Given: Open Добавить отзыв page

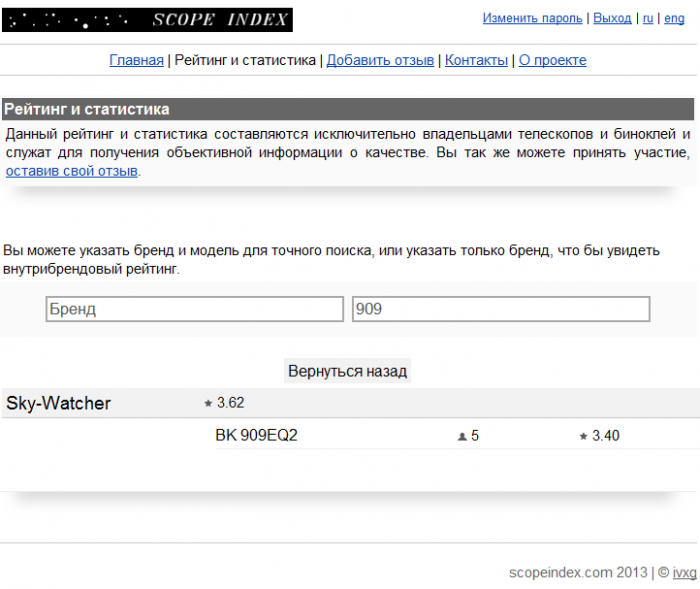Looking at the screenshot, I should [380, 60].
